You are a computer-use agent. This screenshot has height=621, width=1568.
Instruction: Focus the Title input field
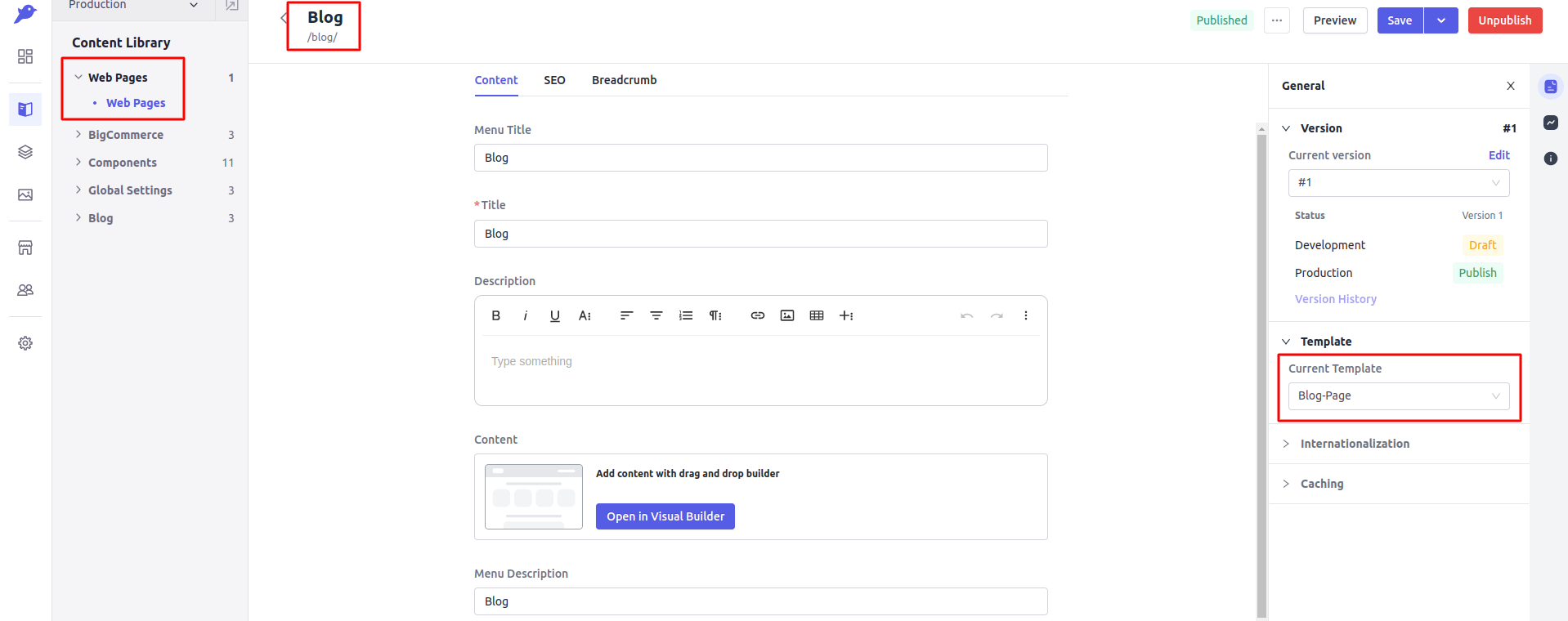[761, 234]
